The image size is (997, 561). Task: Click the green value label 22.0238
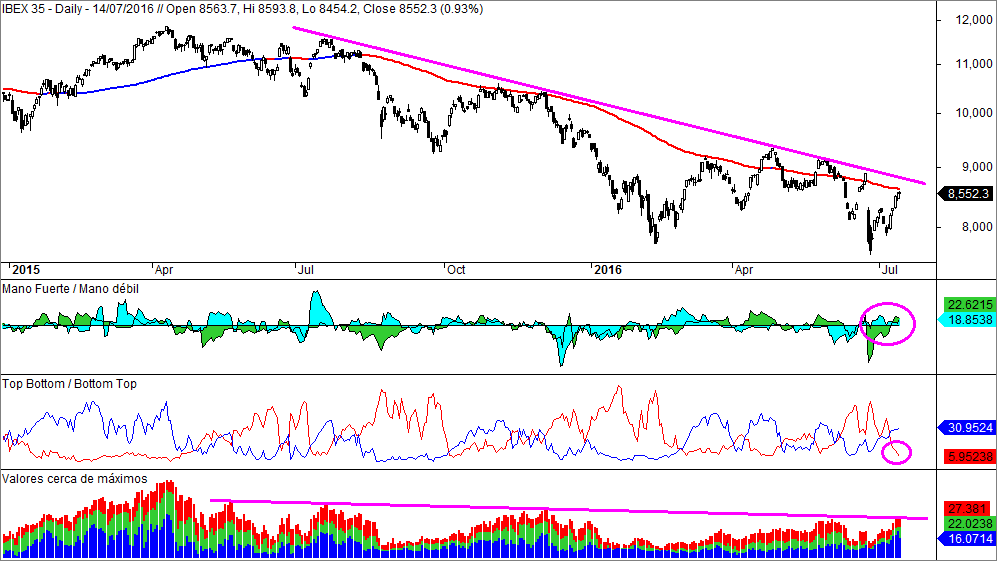(970, 523)
